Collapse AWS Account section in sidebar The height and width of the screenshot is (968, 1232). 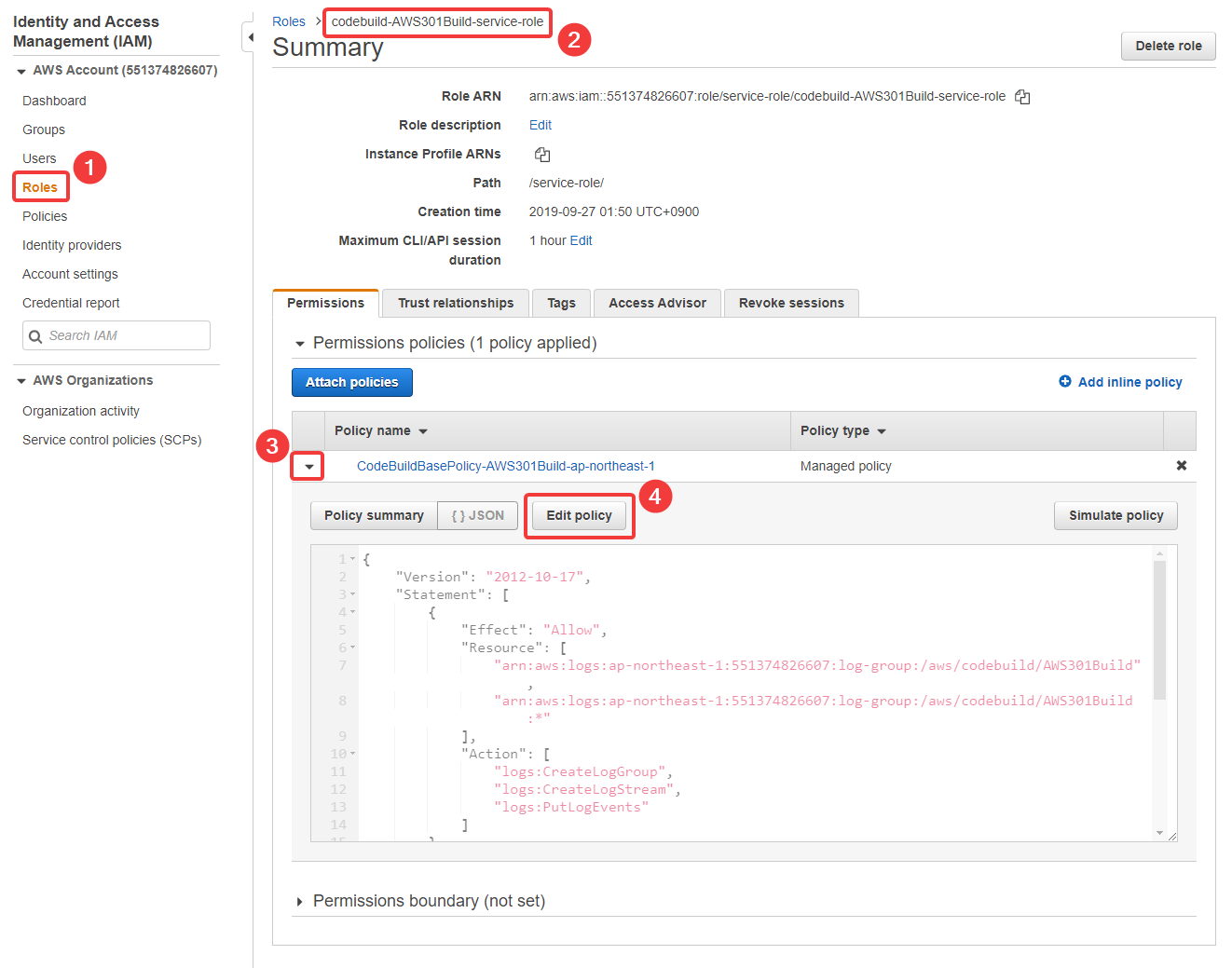[x=21, y=71]
